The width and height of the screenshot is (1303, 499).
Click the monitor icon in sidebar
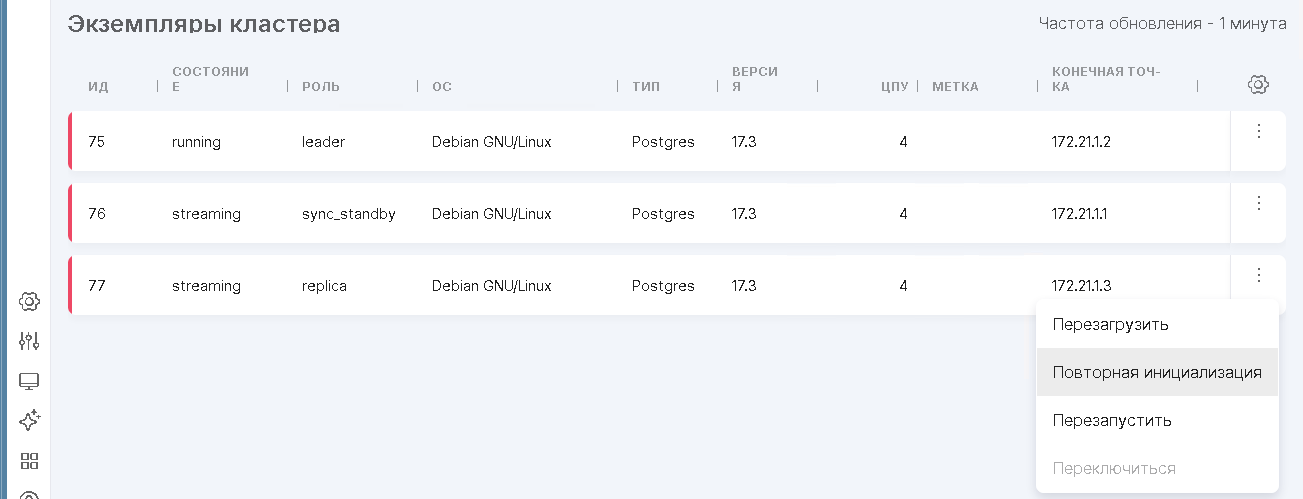tap(29, 381)
